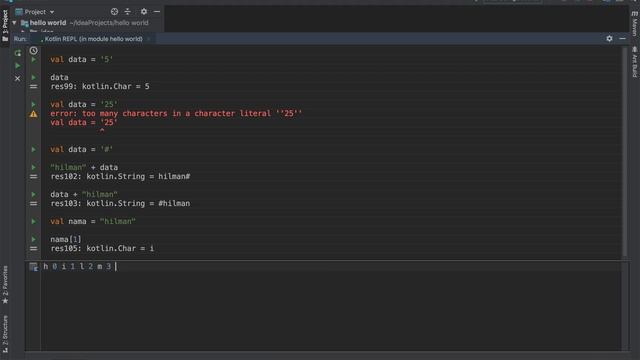Click run marker beside "hilman" + data
640x360 pixels.
[33, 167]
